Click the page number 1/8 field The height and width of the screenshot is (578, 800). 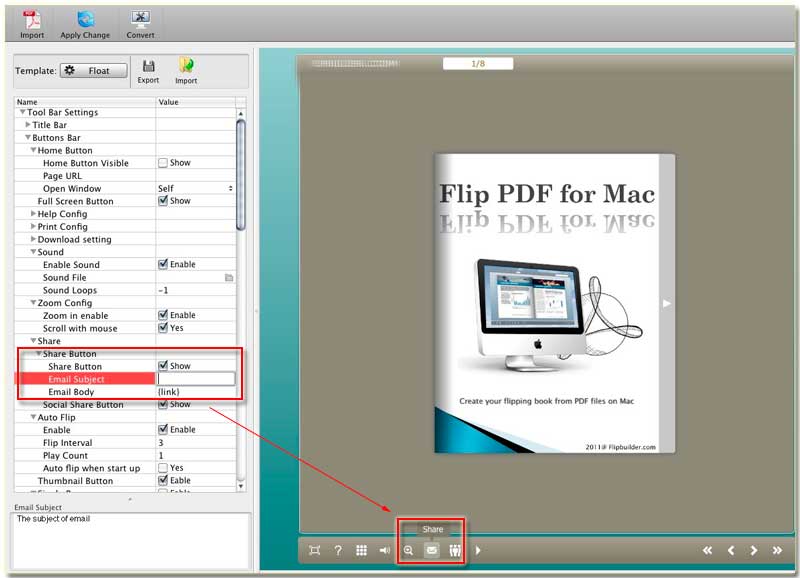click(x=478, y=64)
